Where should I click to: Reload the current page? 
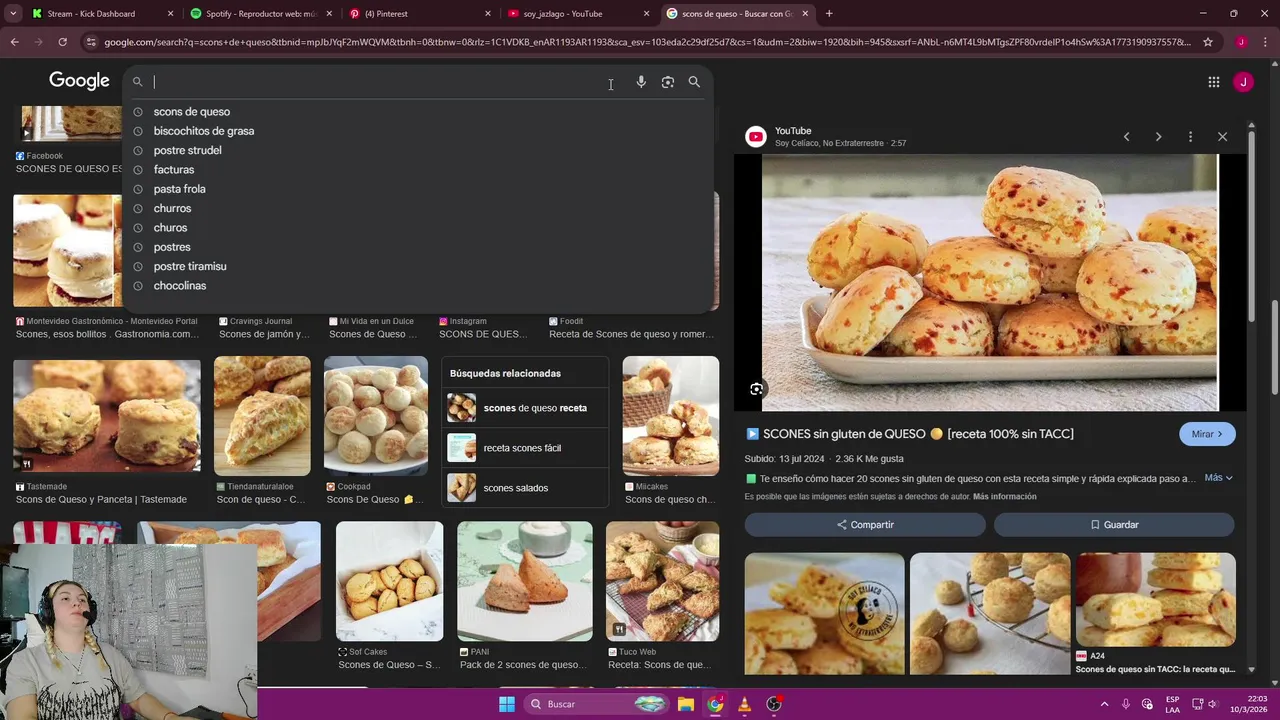tap(62, 42)
